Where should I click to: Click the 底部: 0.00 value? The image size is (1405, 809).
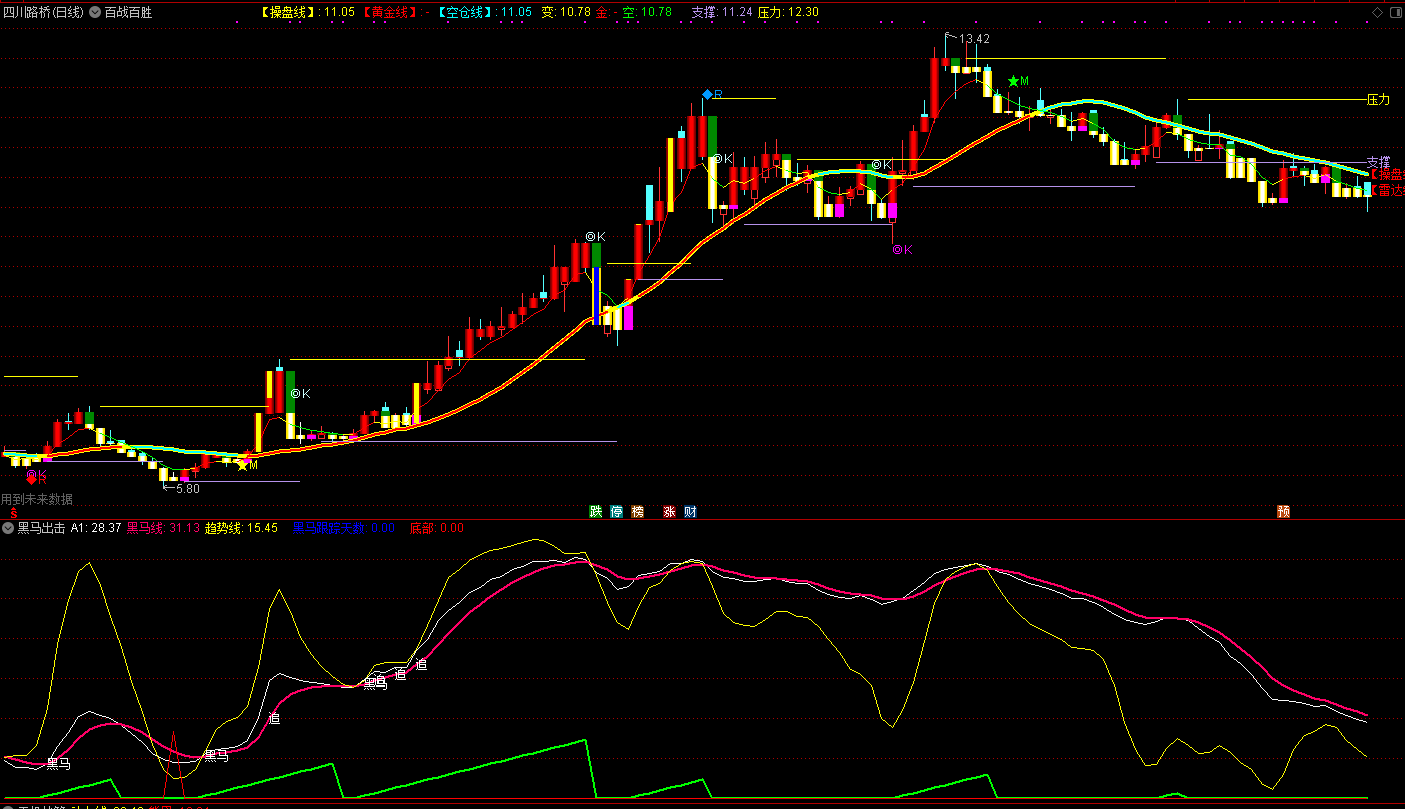point(437,528)
